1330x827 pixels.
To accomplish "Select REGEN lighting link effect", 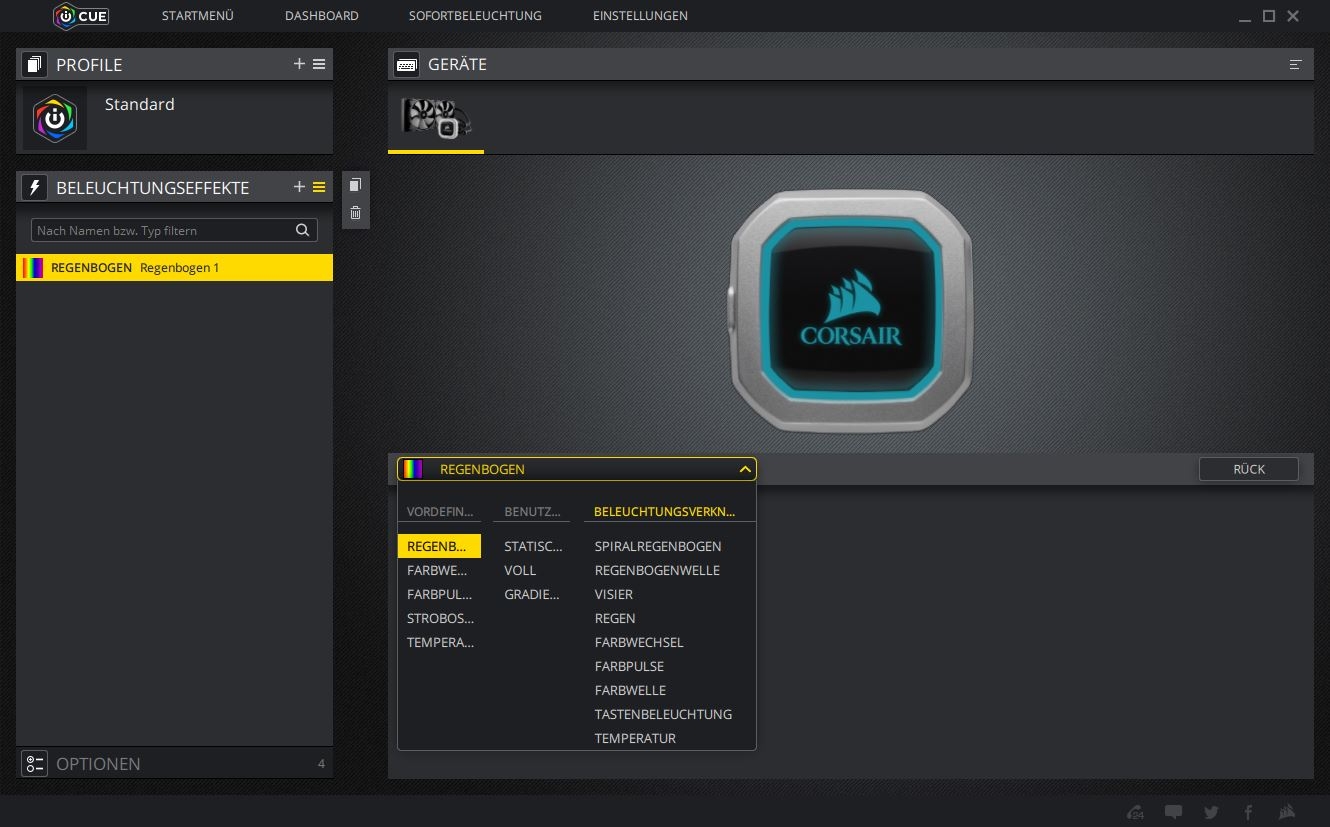I will coord(615,618).
